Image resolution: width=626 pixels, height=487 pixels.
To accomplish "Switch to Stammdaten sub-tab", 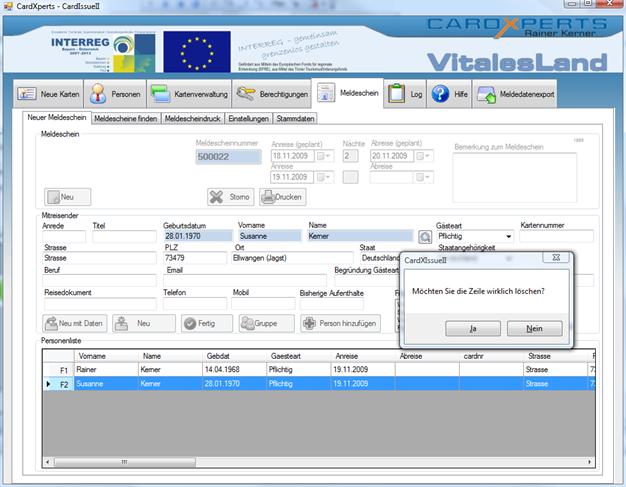I will (295, 119).
